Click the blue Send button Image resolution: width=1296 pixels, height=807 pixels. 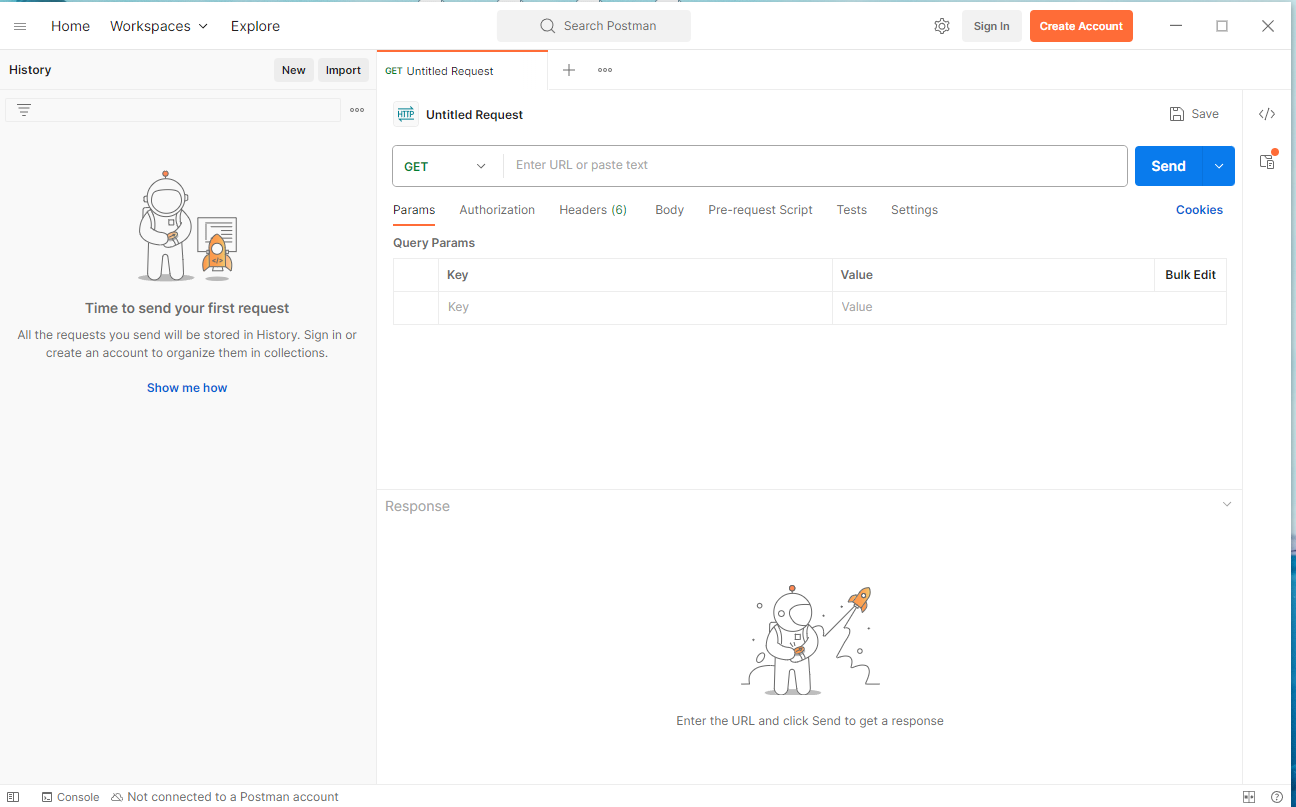tap(1168, 166)
